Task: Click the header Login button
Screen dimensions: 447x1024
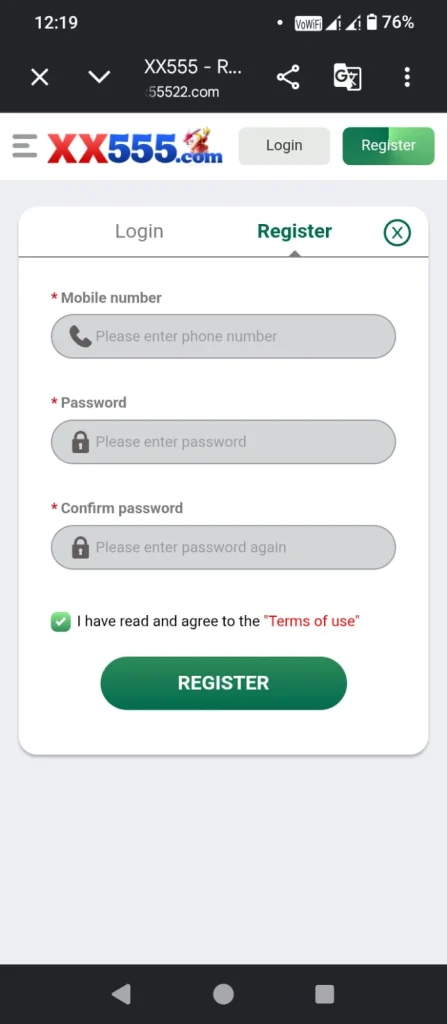Action: click(x=284, y=146)
